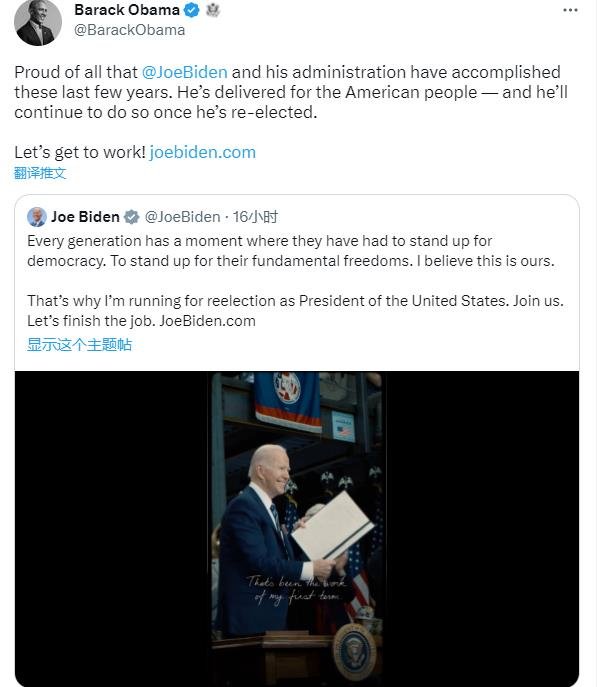Image resolution: width=597 pixels, height=687 pixels.
Task: Click Joe Biden's small profile avatar
Action: [37, 217]
